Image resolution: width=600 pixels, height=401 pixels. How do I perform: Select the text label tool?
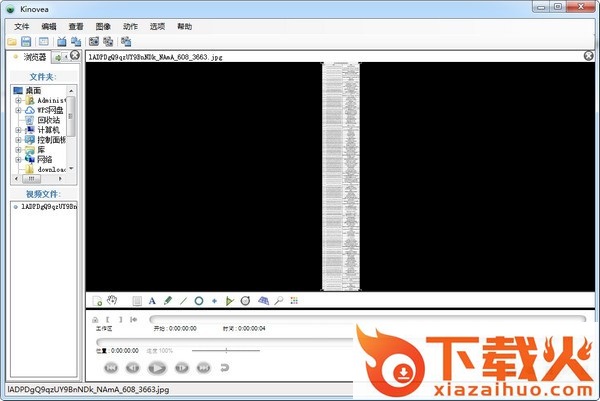152,300
